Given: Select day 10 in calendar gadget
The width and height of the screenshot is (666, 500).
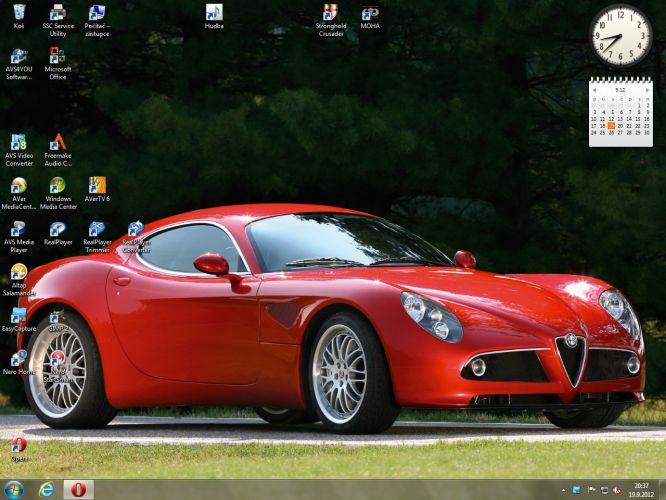Looking at the screenshot, I should tap(594, 119).
